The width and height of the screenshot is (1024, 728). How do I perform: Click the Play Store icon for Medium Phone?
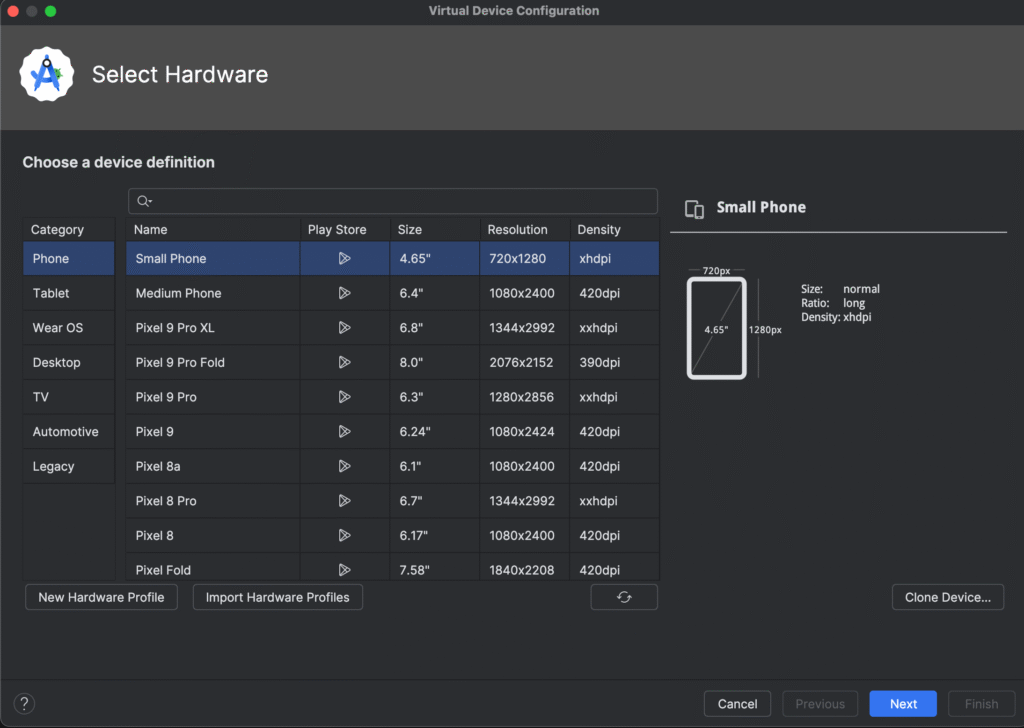(344, 293)
